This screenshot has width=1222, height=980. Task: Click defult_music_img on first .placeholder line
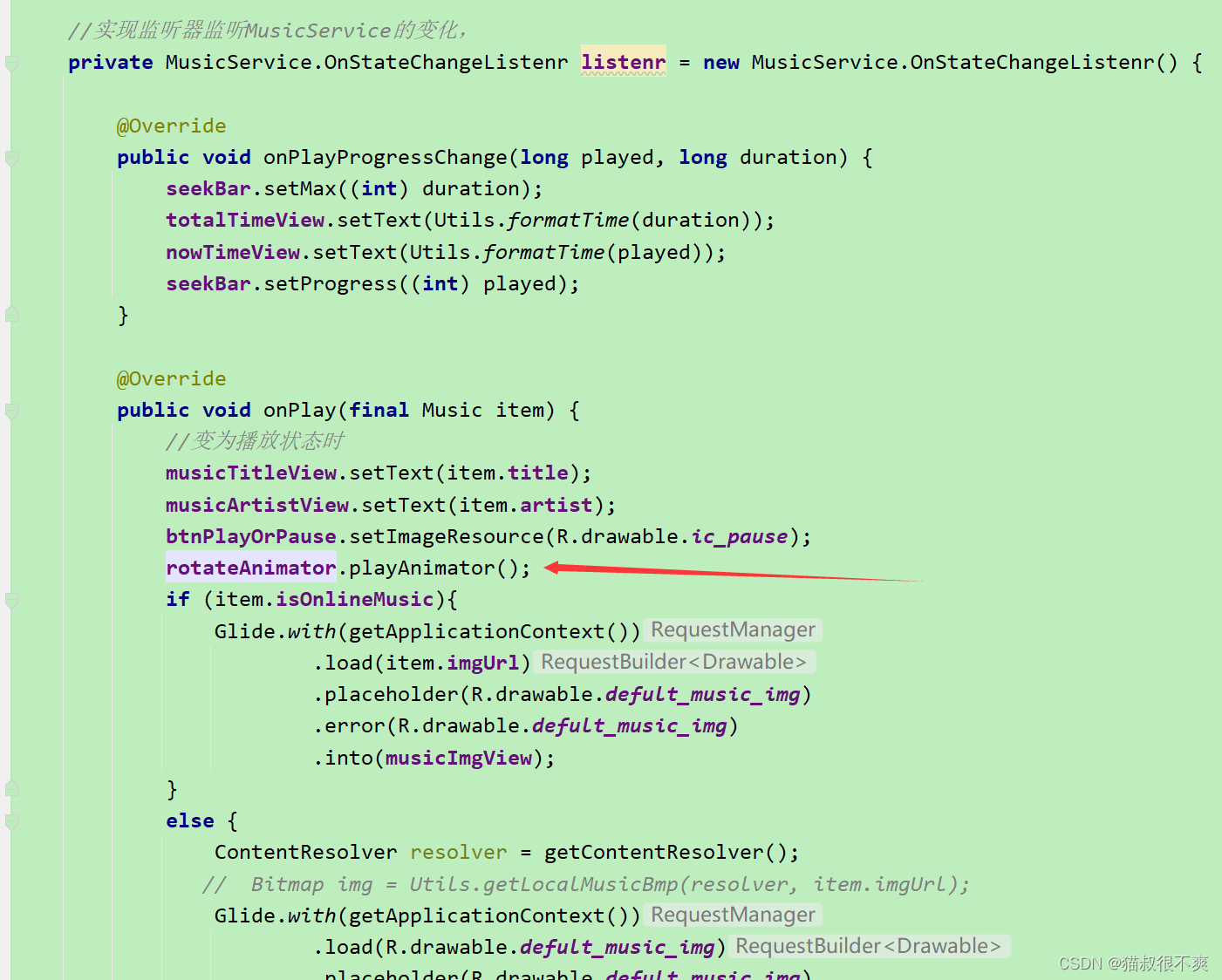(702, 695)
